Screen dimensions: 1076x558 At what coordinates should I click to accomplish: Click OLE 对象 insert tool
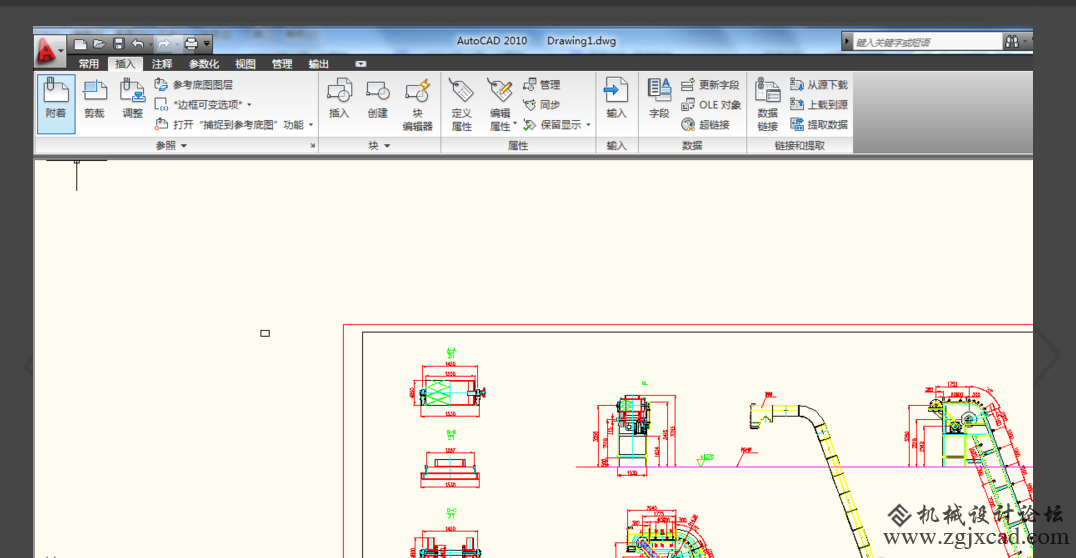[x=711, y=104]
